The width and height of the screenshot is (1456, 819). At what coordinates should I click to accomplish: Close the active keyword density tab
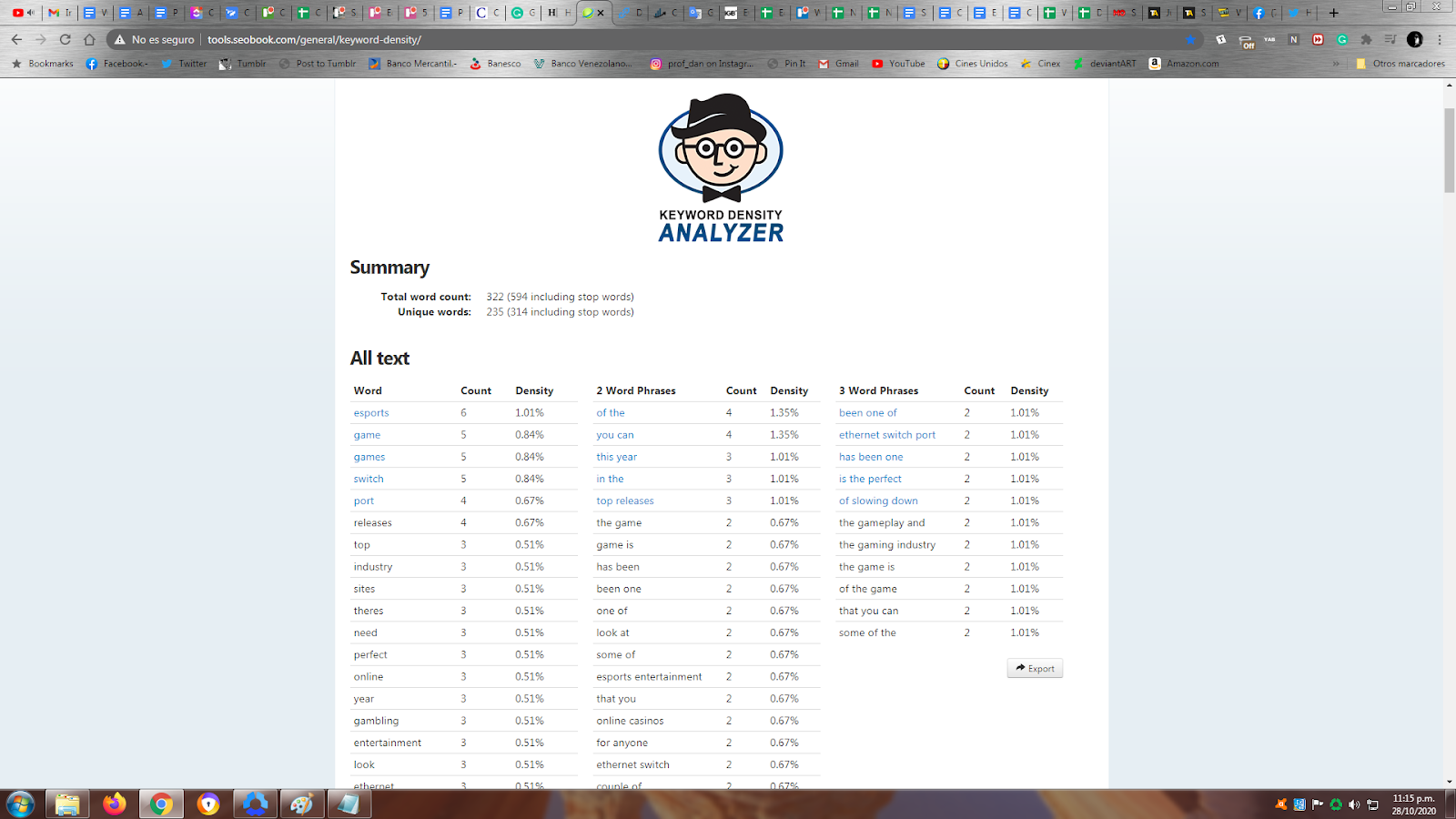pyautogui.click(x=600, y=13)
